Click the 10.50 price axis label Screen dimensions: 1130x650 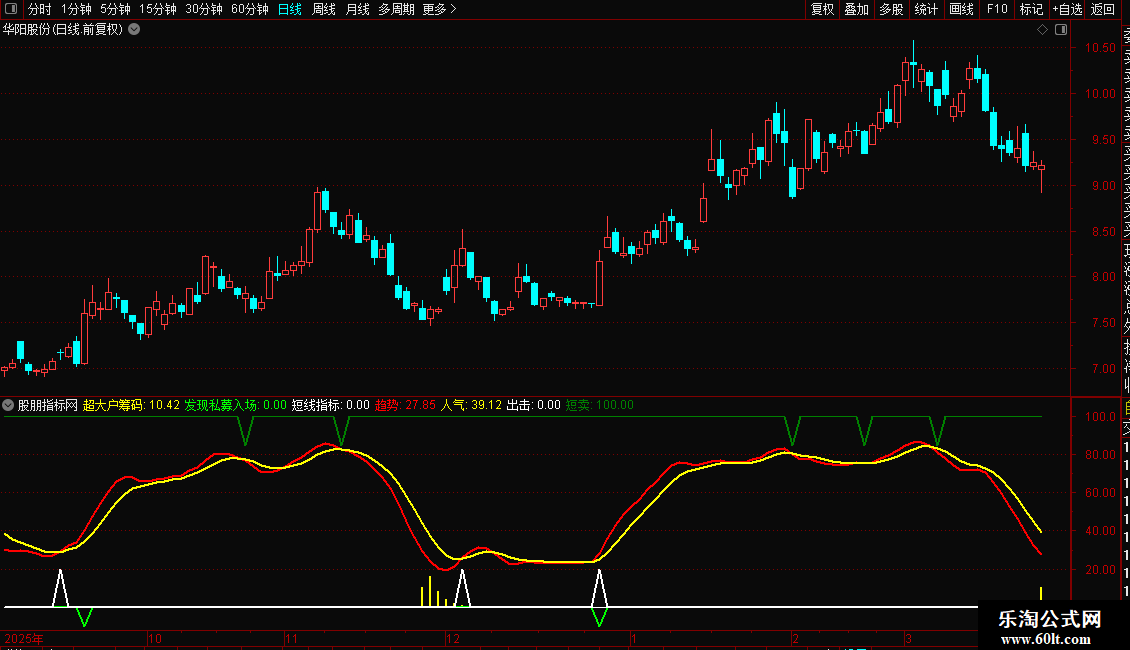[x=1100, y=48]
